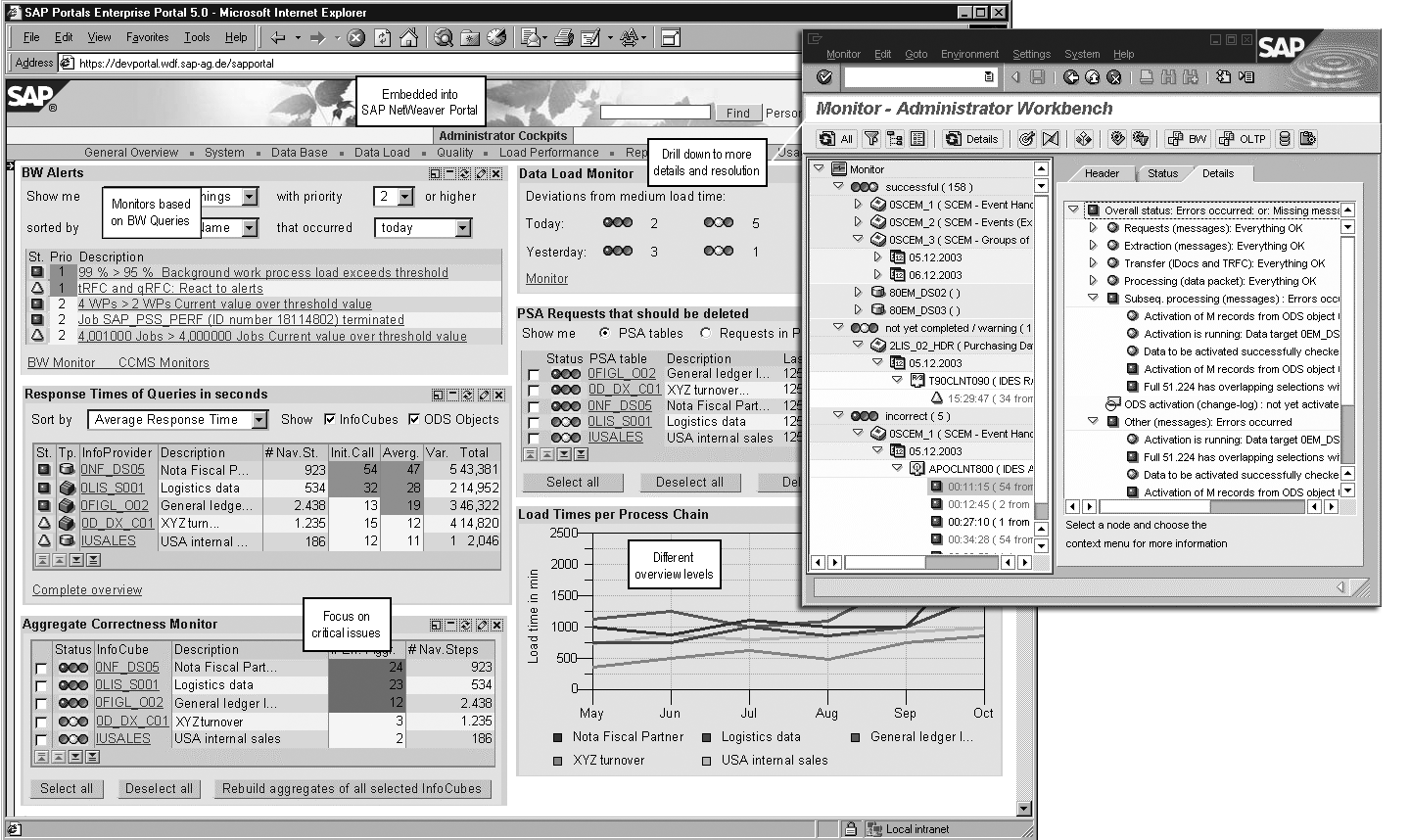
Task: Check the 0LIS_S001 row in Aggregate Correctness Monitor
Action: click(x=41, y=685)
